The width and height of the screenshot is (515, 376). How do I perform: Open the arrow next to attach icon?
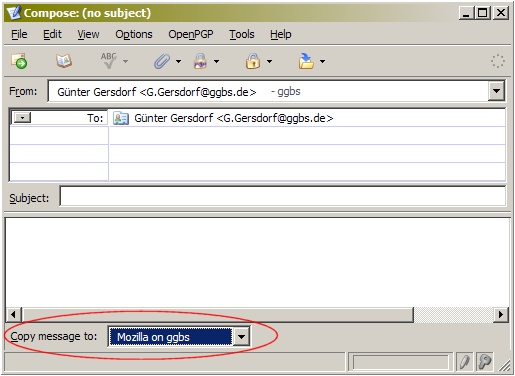tap(178, 61)
